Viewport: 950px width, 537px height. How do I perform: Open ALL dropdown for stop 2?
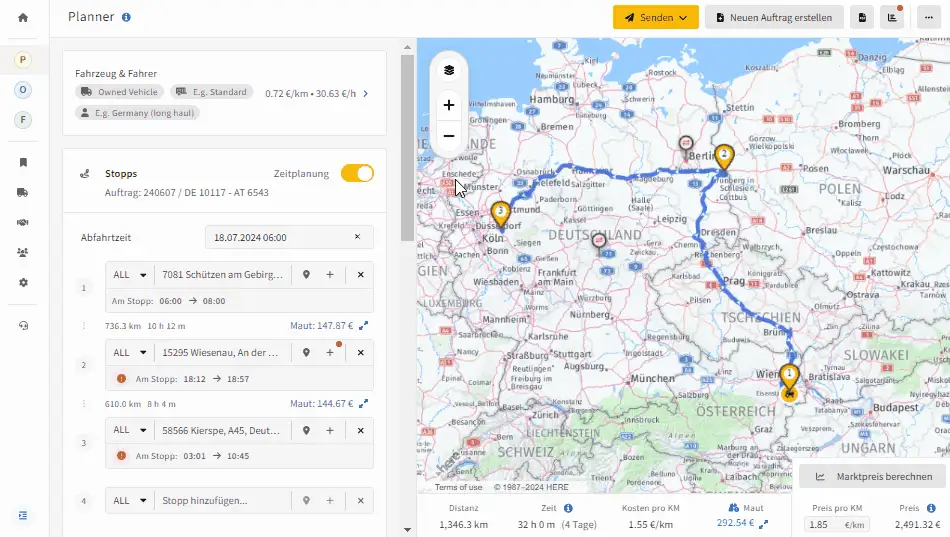click(x=130, y=353)
